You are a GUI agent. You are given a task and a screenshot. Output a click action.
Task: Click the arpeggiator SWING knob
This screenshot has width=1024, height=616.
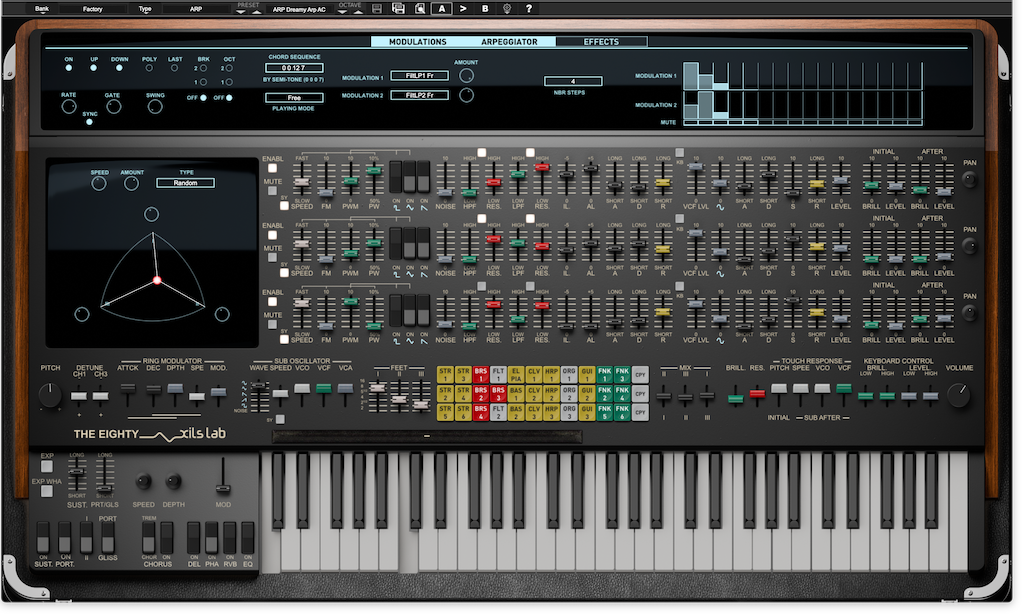(x=155, y=107)
